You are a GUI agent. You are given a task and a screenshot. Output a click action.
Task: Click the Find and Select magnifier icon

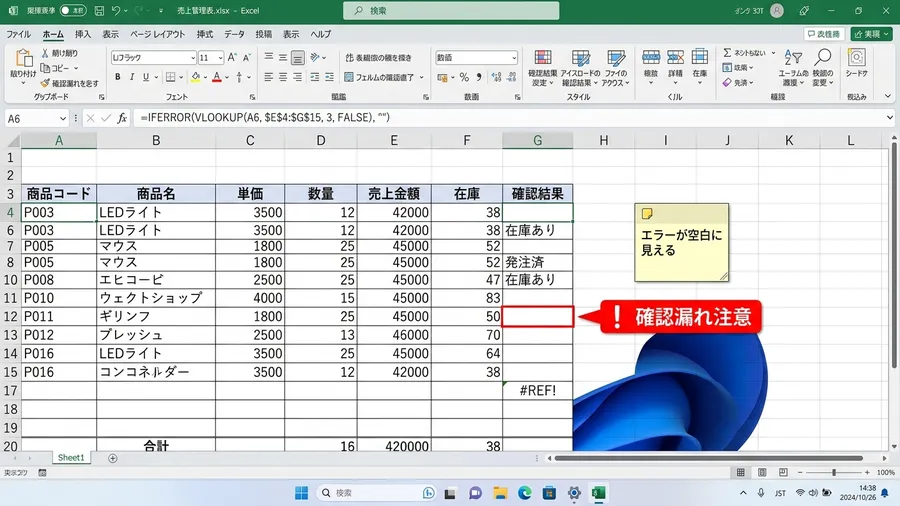point(823,57)
